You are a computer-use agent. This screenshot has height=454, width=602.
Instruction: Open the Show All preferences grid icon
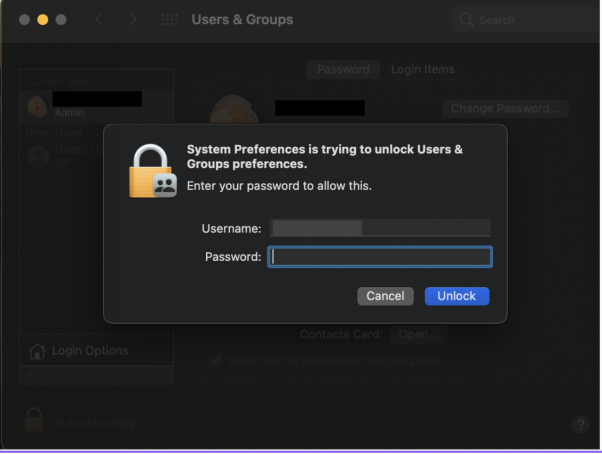coord(170,20)
